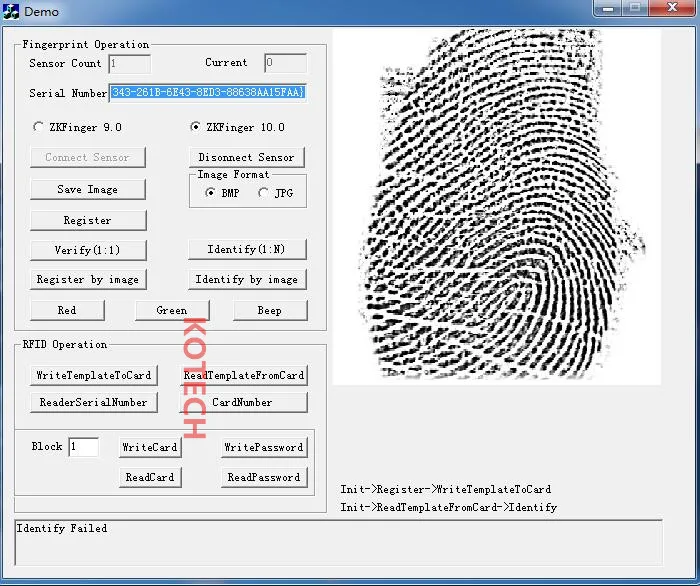Click ReaderSerialNumber button
The height and width of the screenshot is (586, 700).
point(94,403)
